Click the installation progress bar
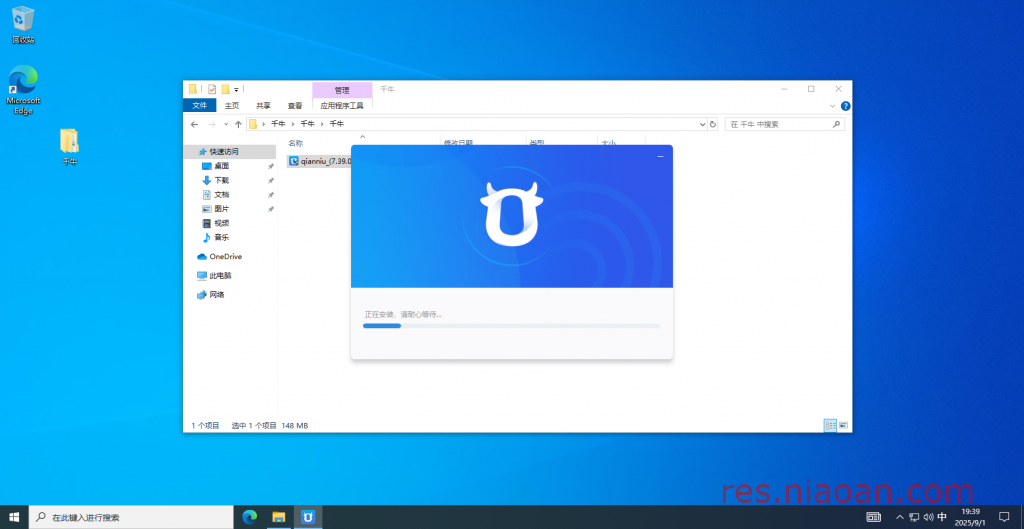This screenshot has height=529, width=1024. point(511,325)
